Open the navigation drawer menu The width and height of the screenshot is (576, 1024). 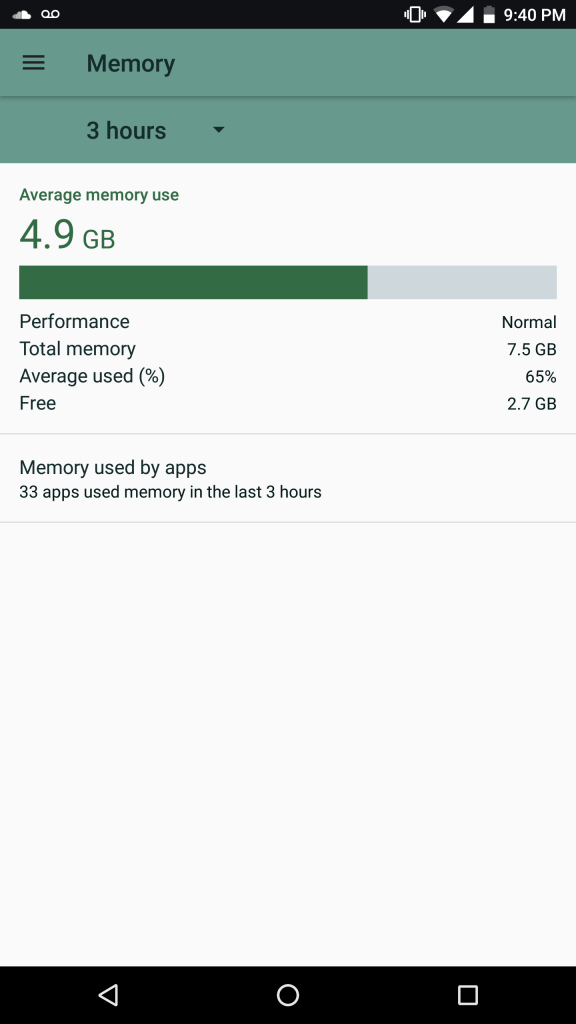(x=34, y=62)
